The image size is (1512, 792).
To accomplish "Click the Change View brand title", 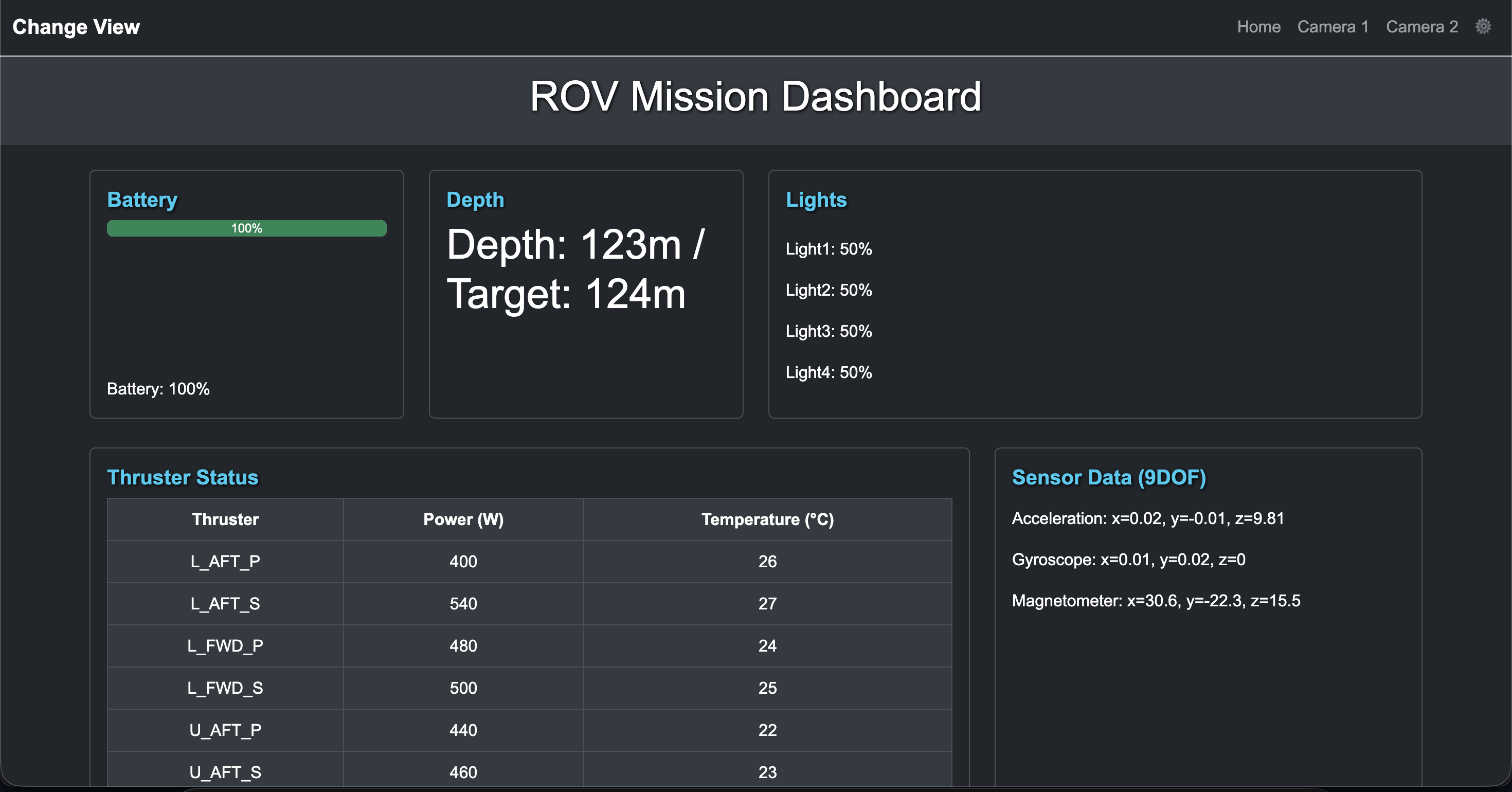I will point(76,27).
